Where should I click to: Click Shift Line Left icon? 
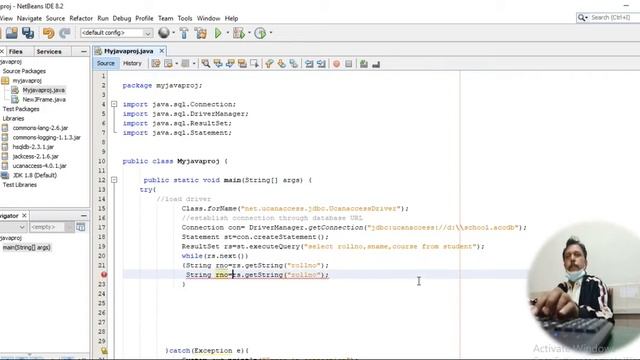tap(309, 64)
